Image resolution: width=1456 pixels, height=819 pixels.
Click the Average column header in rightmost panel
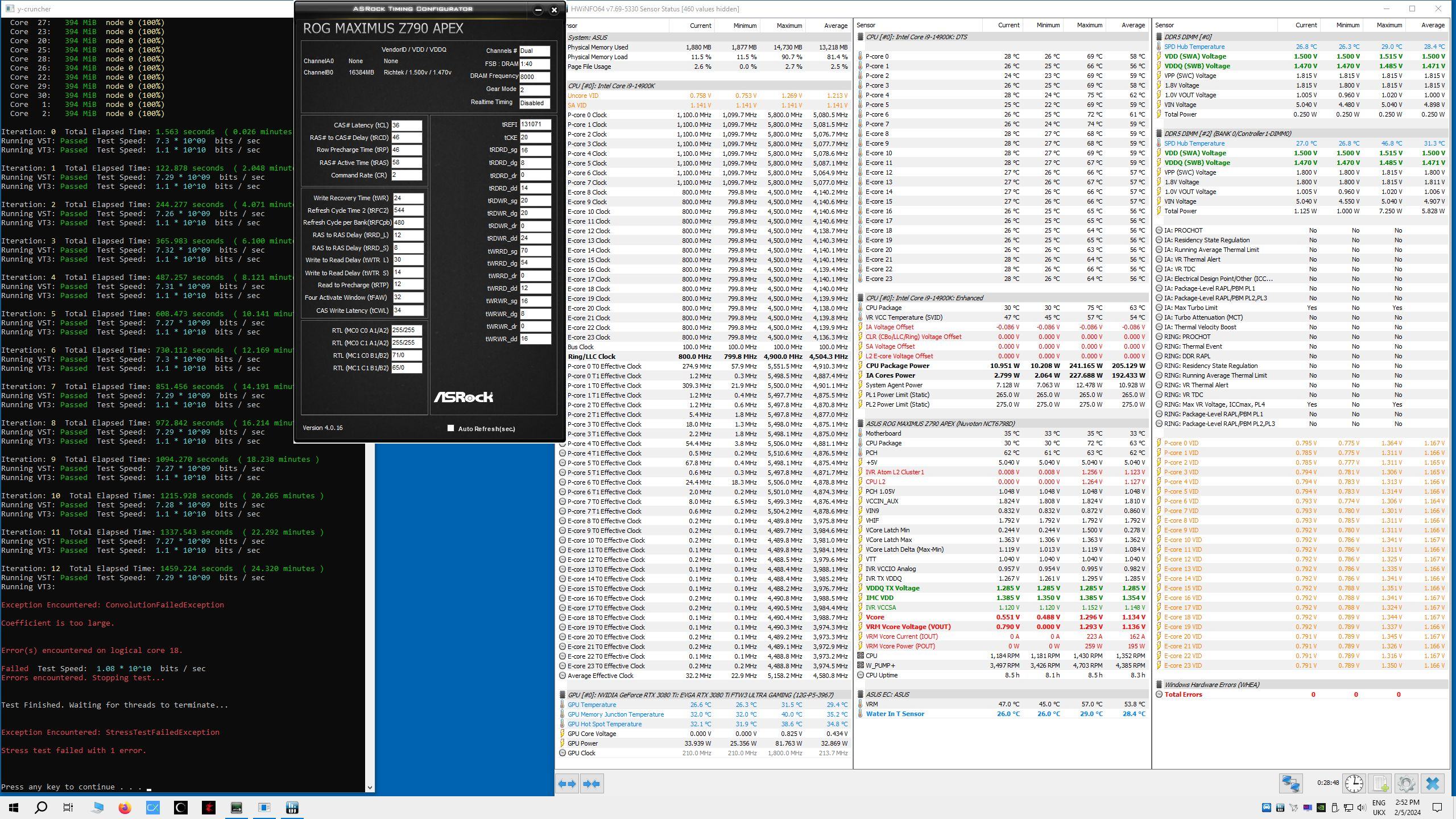[x=1432, y=25]
